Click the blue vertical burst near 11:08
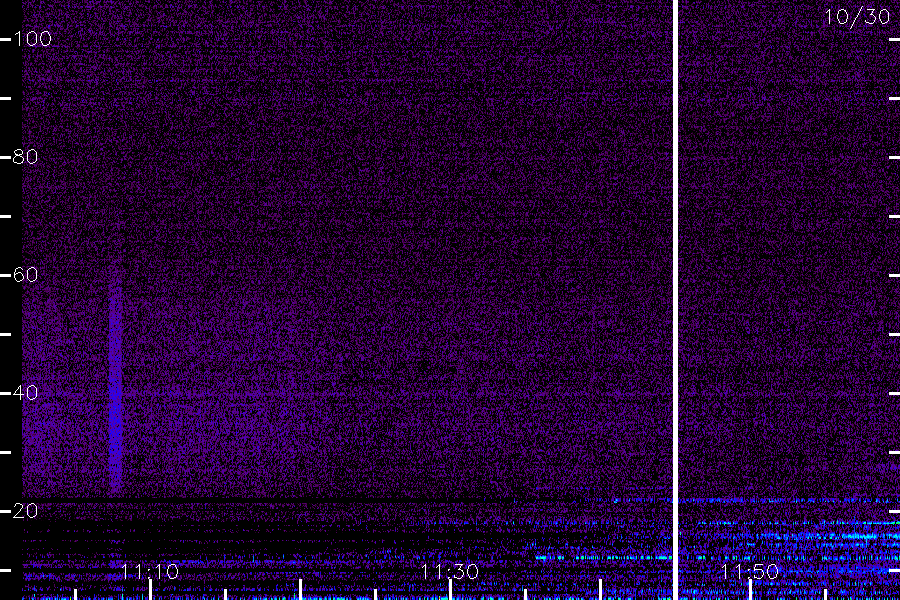 (115, 379)
